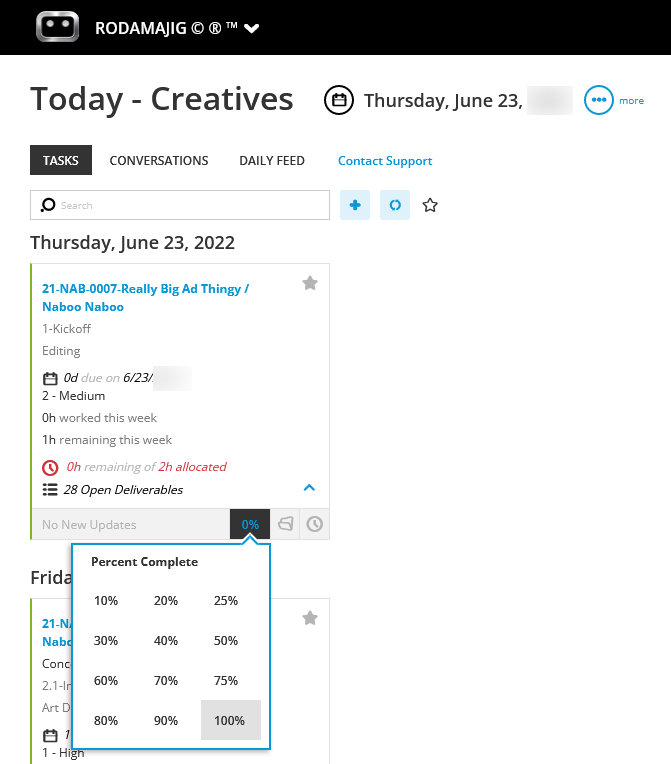Click the more options ellipsis icon
Viewport: 671px width, 764px height.
pyautogui.click(x=598, y=100)
